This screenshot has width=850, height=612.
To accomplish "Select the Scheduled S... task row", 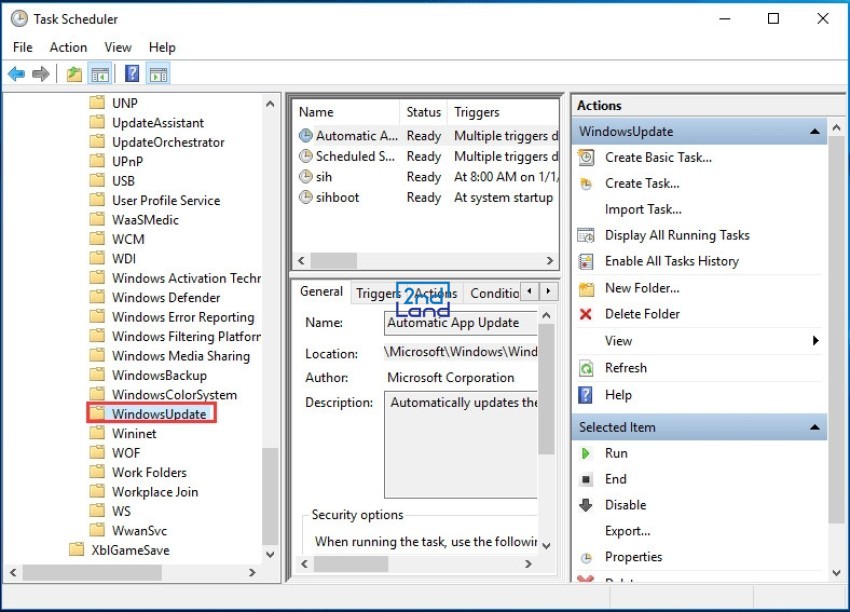I will [427, 156].
